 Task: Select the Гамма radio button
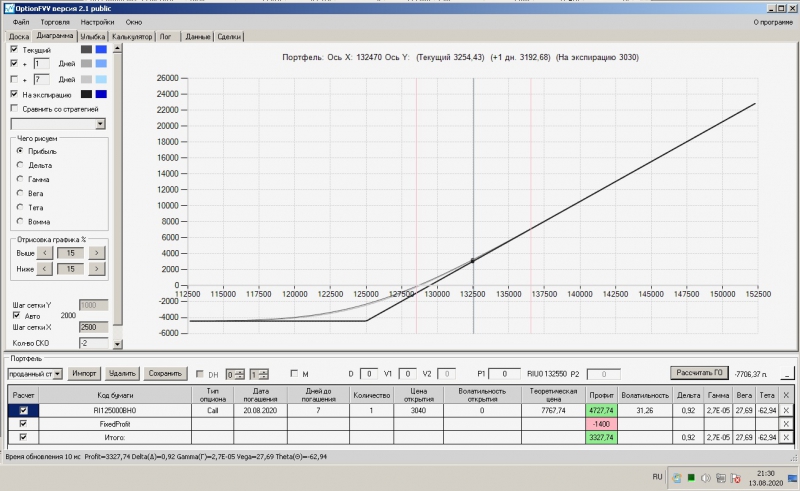point(20,179)
